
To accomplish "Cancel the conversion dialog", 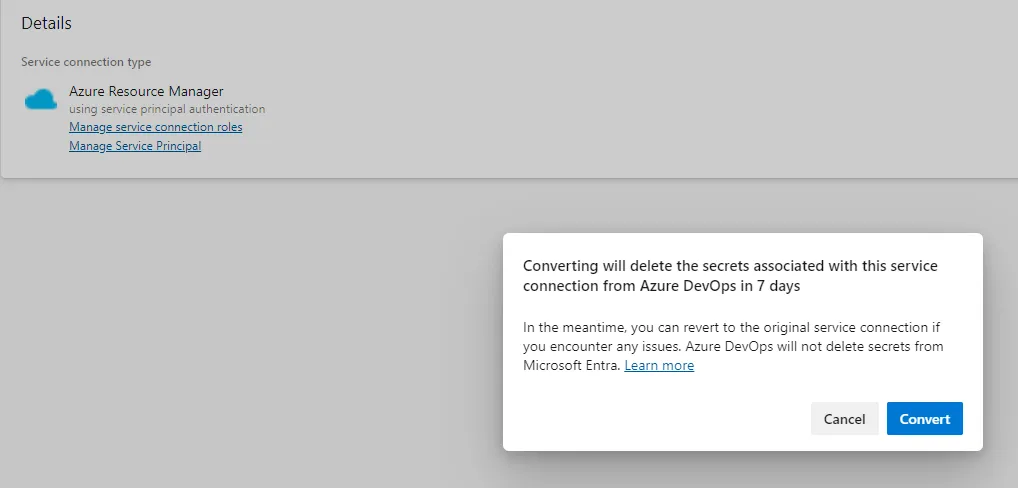I will tap(844, 419).
